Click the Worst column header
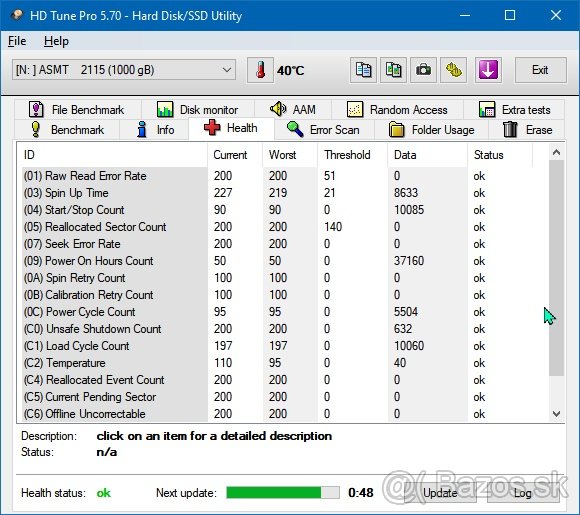The width and height of the screenshot is (580, 515). coord(290,155)
